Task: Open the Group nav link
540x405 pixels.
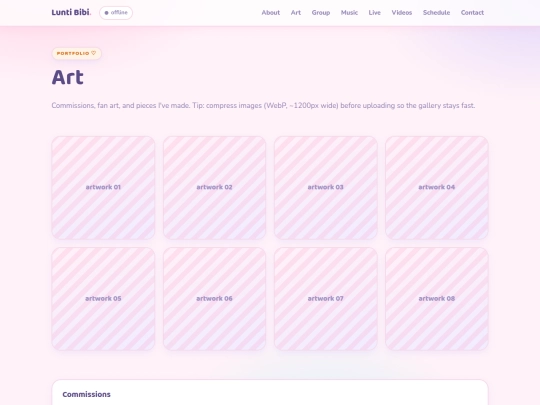Action: [321, 13]
